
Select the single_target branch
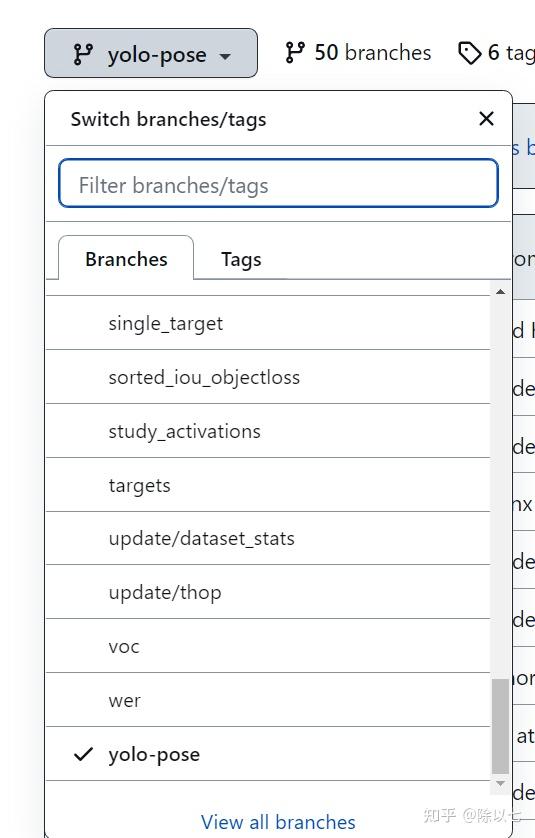pyautogui.click(x=268, y=323)
